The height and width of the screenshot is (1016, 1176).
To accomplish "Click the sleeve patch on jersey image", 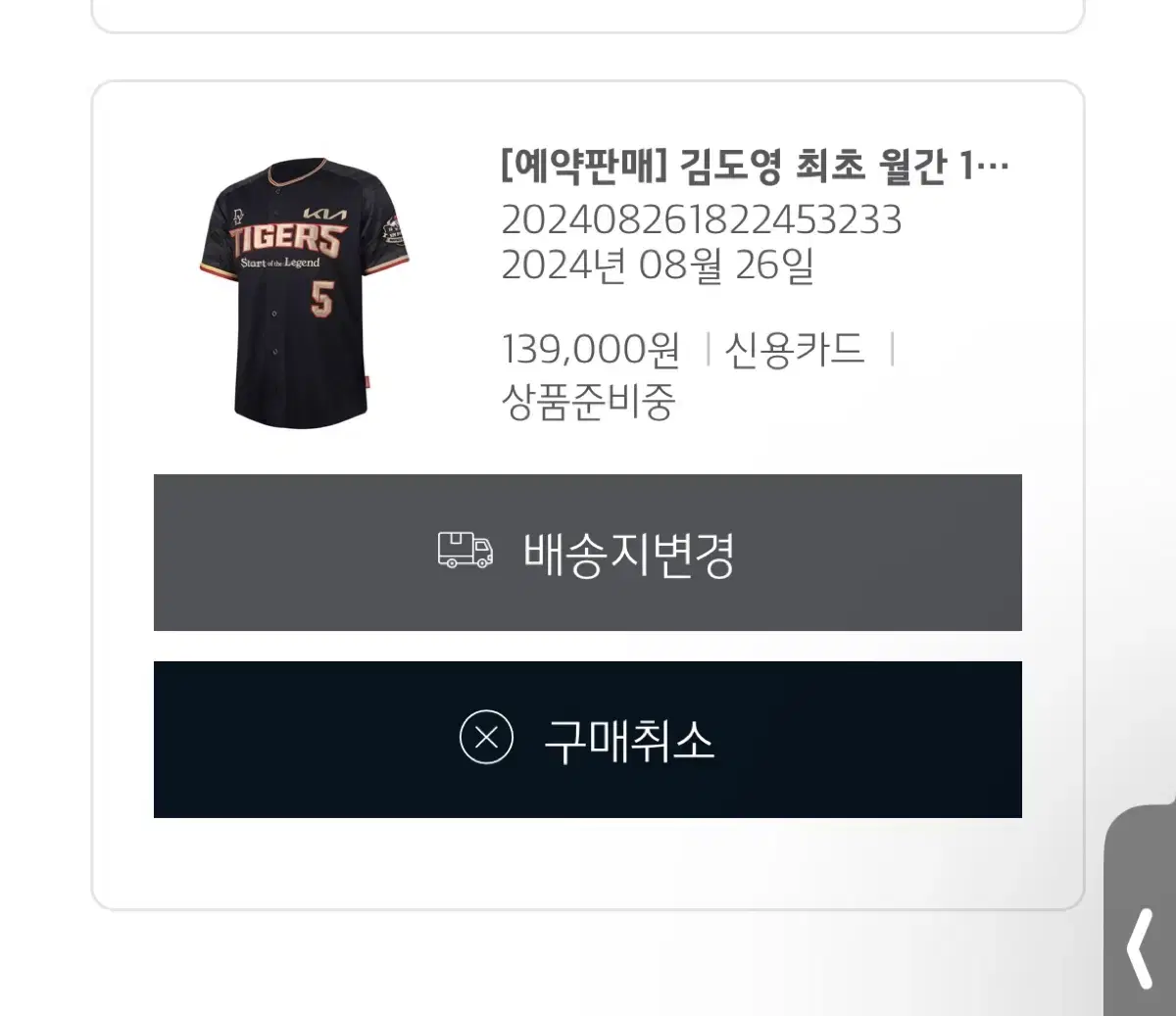I will point(393,231).
